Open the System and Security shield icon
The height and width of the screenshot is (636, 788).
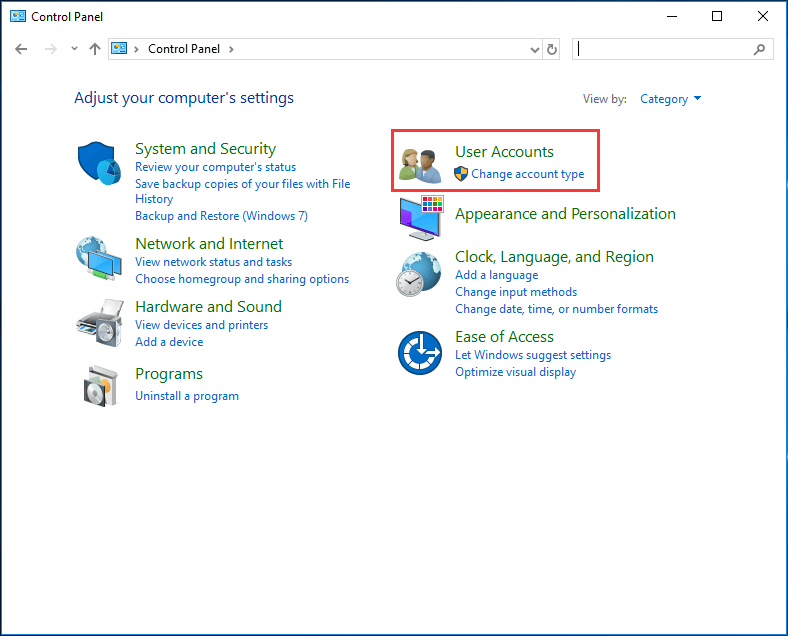point(99,163)
